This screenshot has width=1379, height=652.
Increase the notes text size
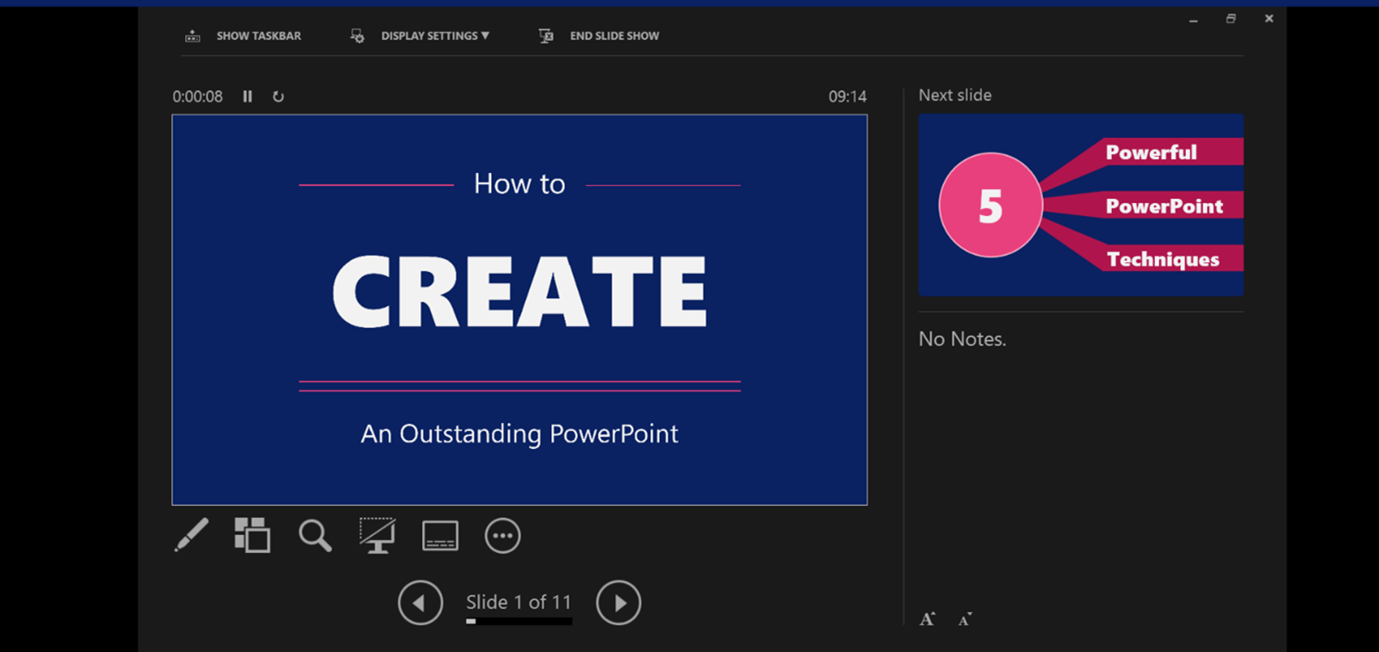click(927, 618)
